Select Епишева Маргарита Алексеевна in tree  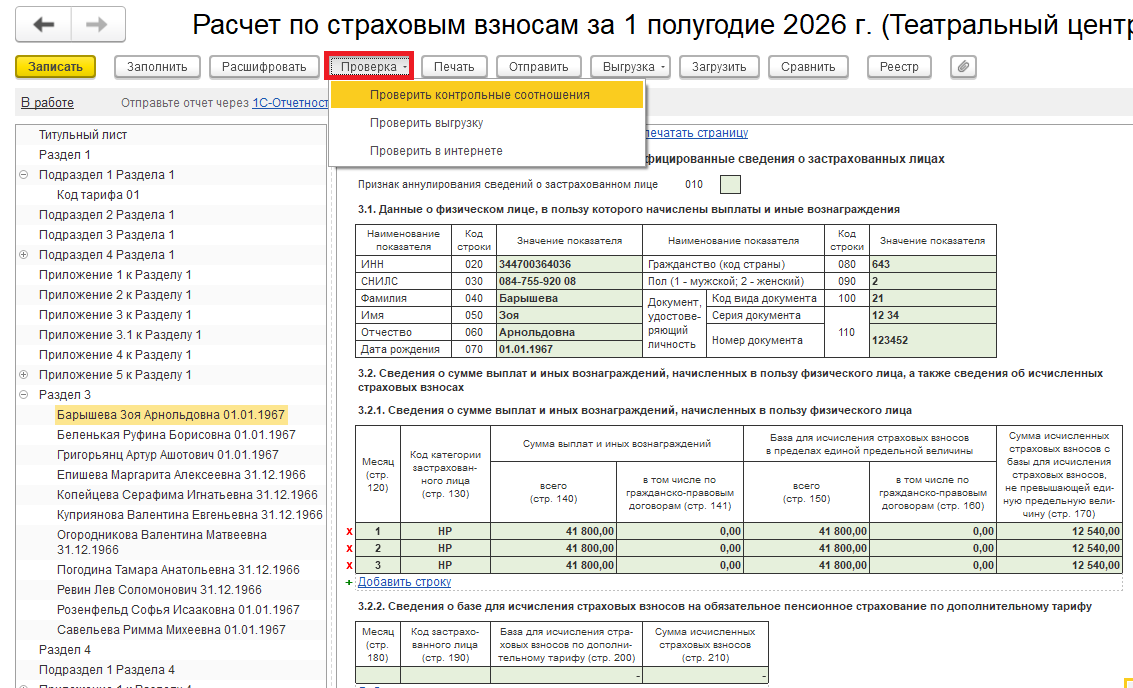pyautogui.click(x=181, y=475)
